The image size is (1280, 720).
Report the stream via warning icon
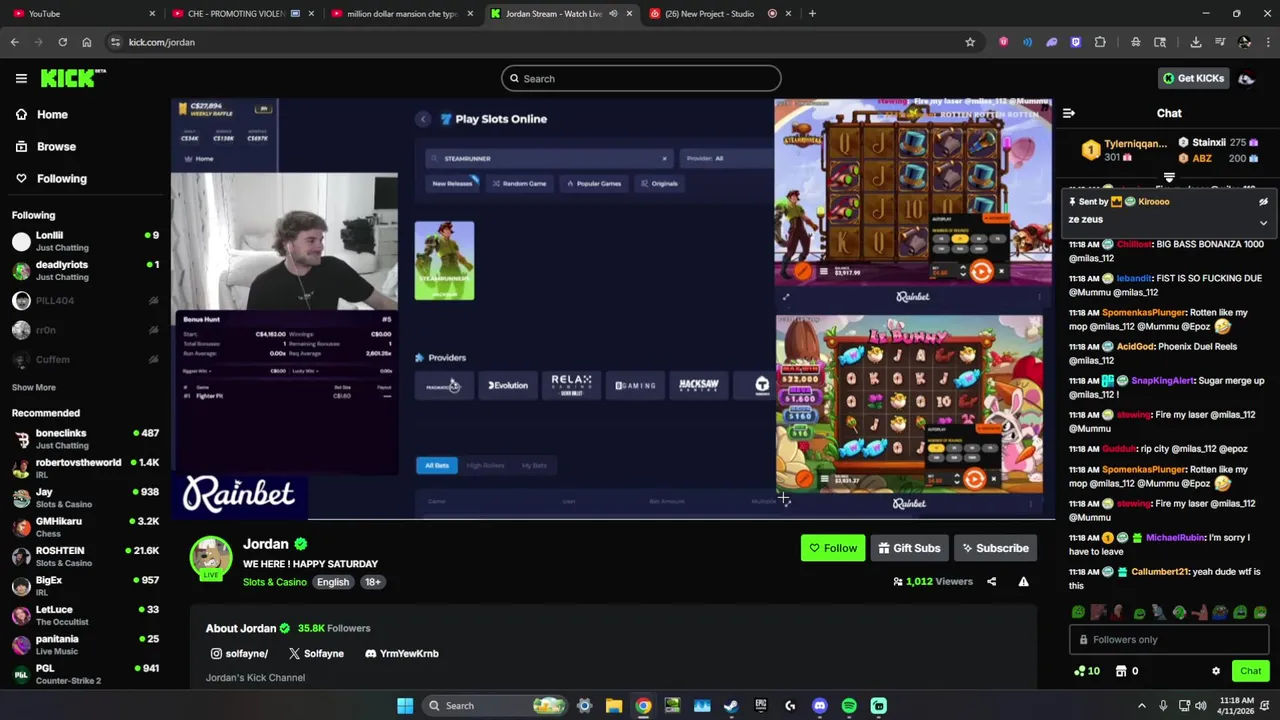pyautogui.click(x=1023, y=582)
